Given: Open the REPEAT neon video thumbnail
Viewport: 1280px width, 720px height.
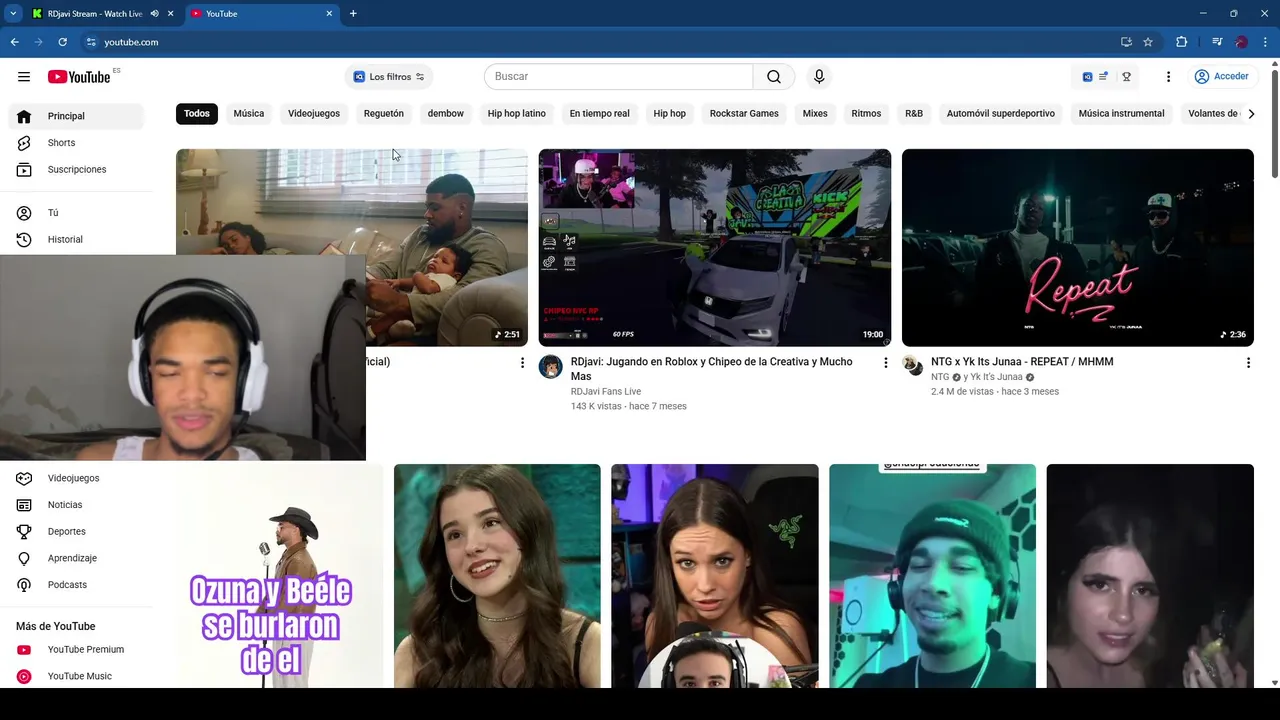Looking at the screenshot, I should [1078, 248].
